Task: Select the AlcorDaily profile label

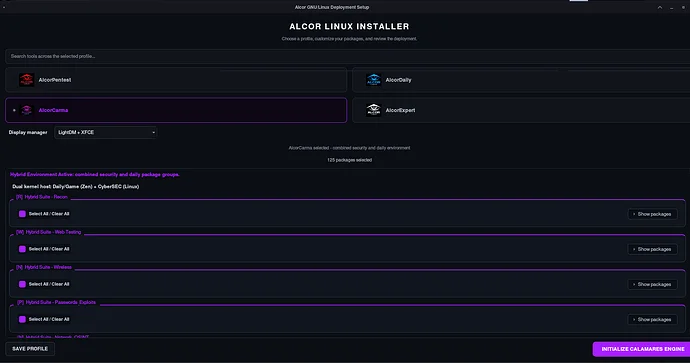Action: (398, 80)
